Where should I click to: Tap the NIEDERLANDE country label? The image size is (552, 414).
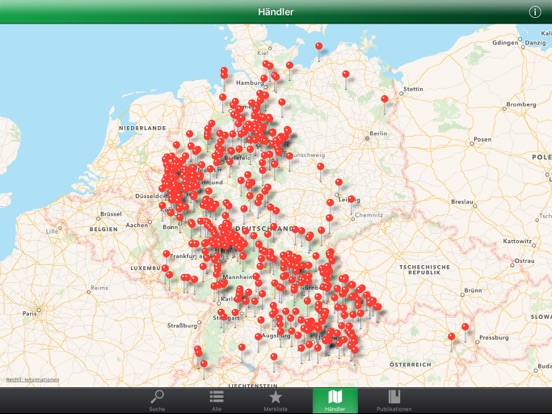143,128
